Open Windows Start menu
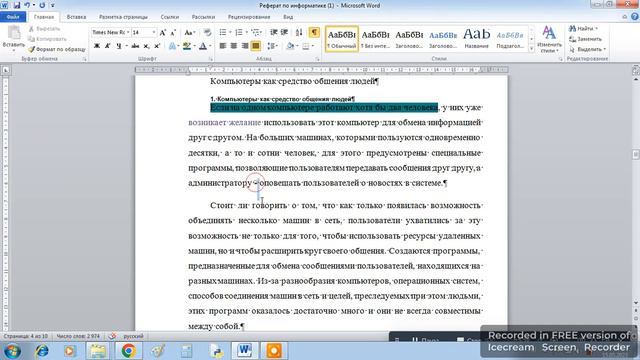The height and width of the screenshot is (360, 640). click(12, 351)
